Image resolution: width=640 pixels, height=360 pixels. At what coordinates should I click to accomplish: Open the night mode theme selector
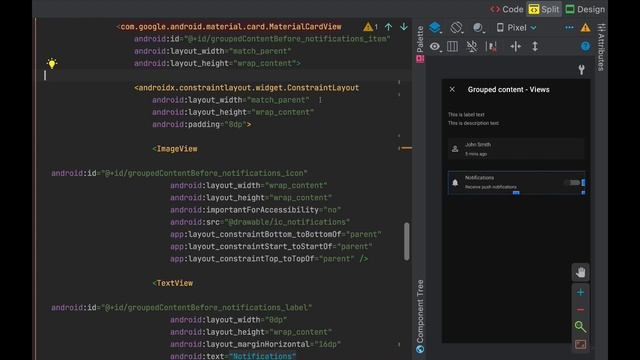pos(478,27)
